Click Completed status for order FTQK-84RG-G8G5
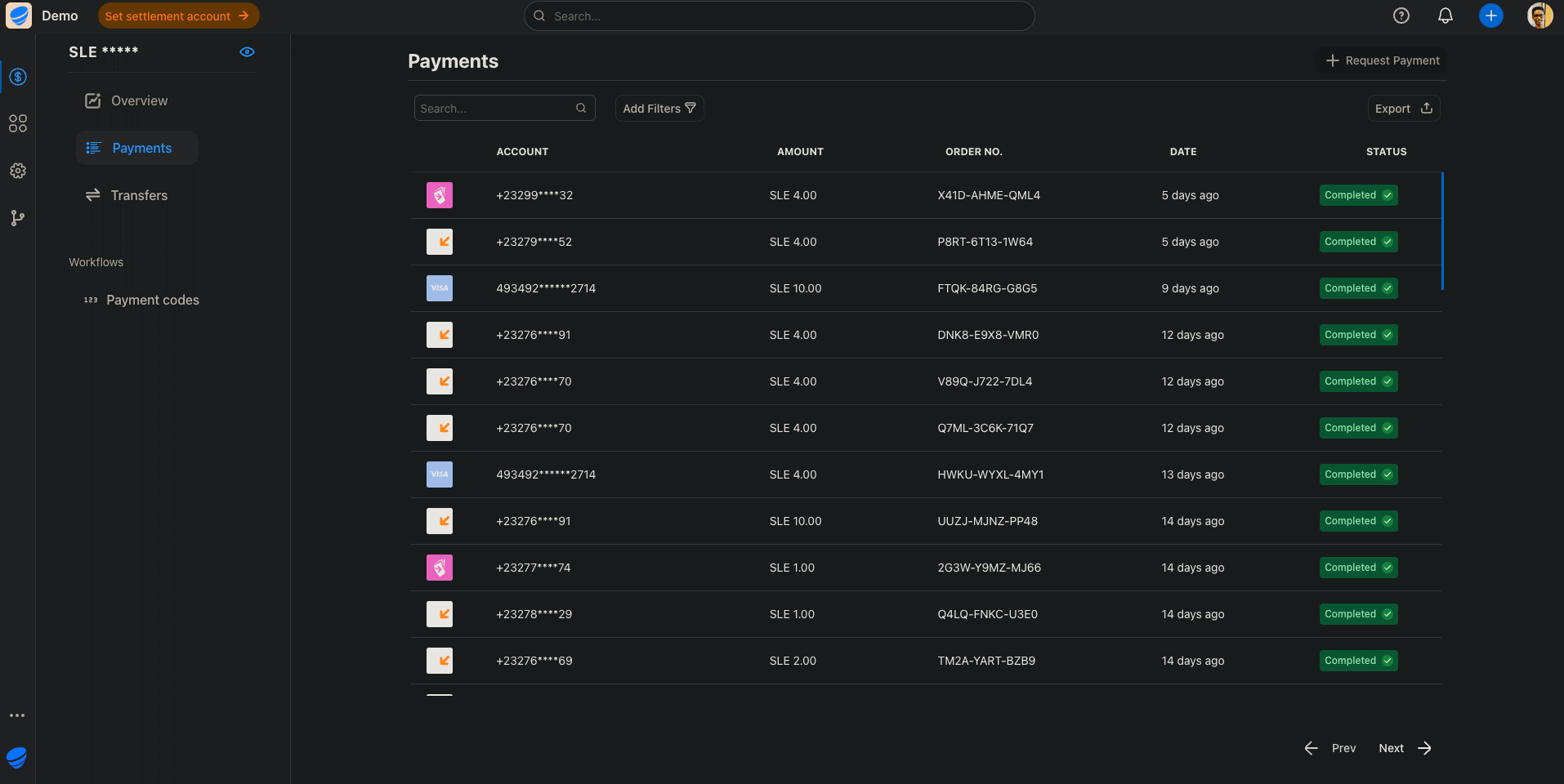Screen dimensions: 1564x784 pyautogui.click(x=1358, y=288)
